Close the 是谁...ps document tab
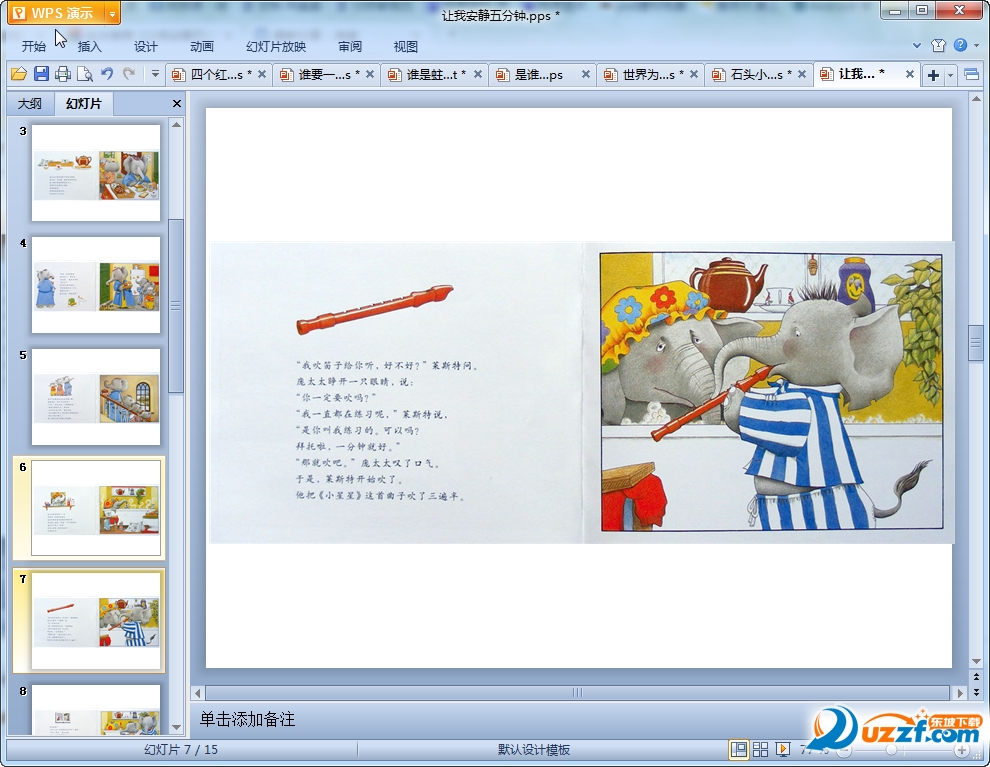Screen dimensions: 990x767 click(x=586, y=74)
